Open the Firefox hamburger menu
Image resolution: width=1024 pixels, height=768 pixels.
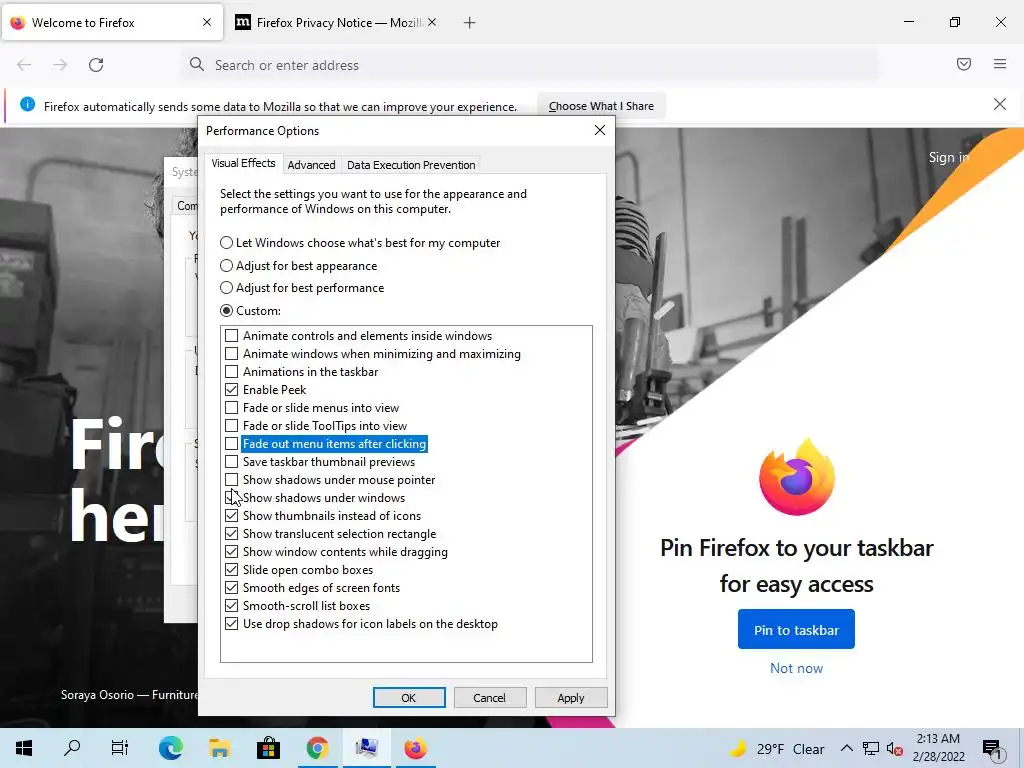click(x=1000, y=64)
